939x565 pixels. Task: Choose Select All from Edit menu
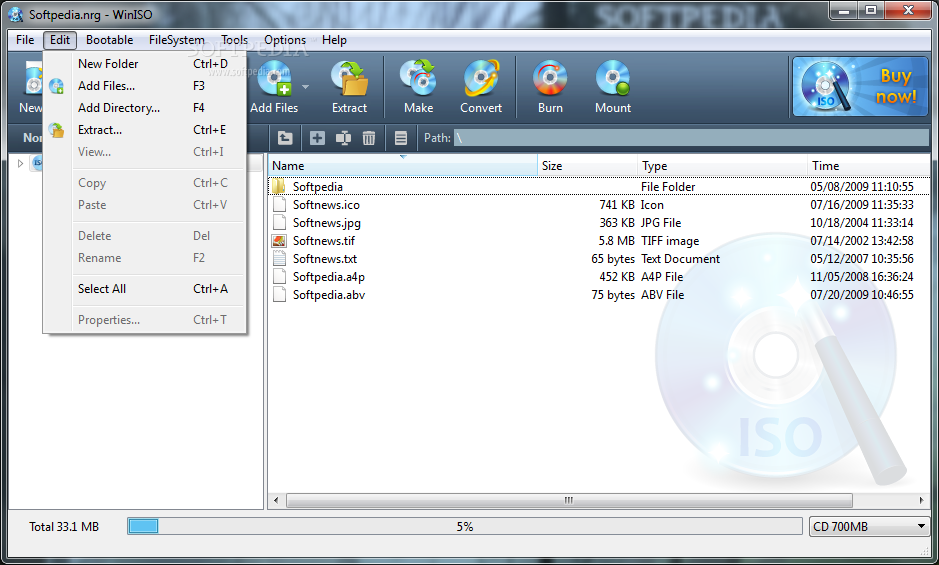(146, 289)
